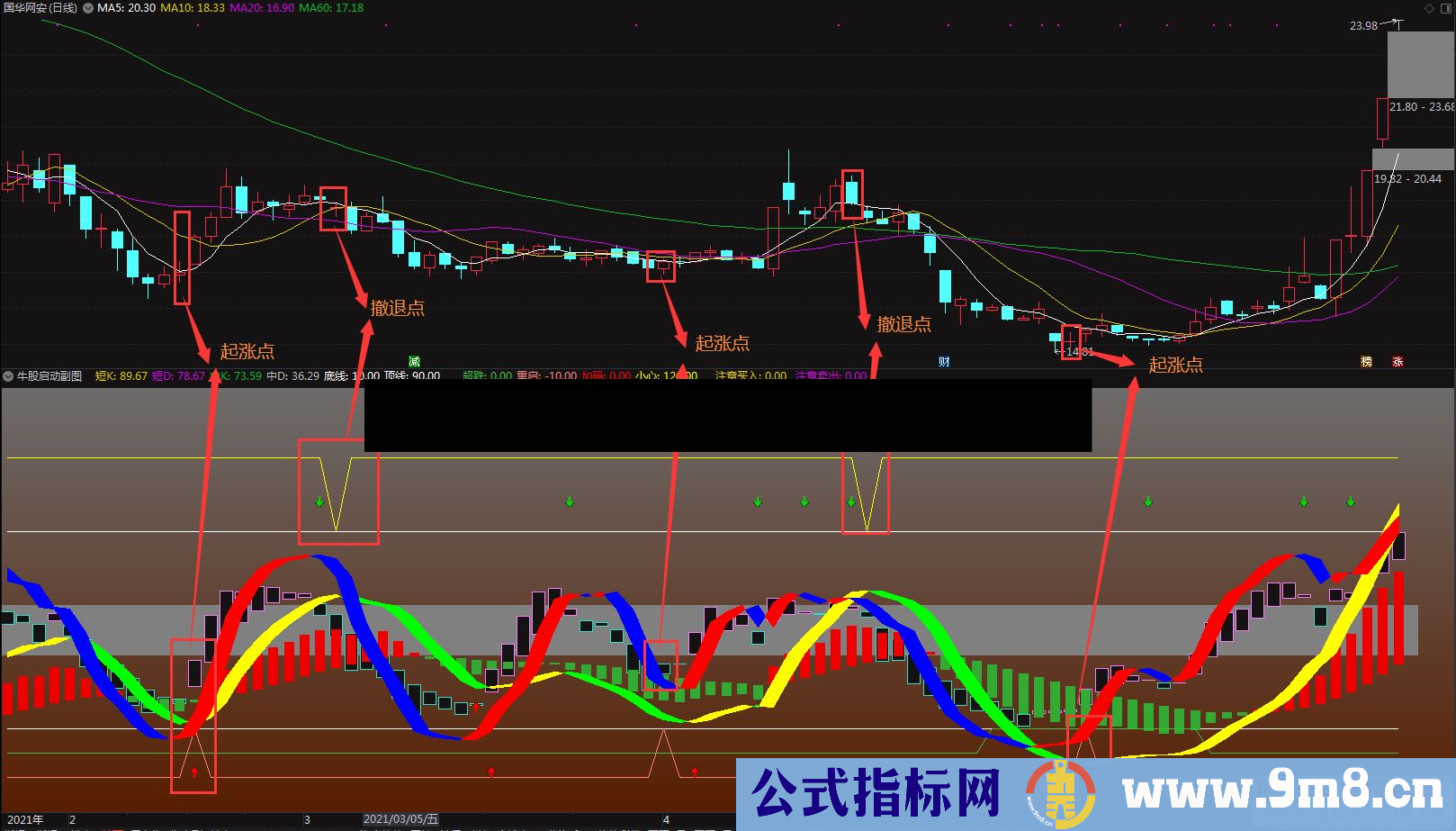1456x831 pixels.
Task: Select the MA5: 20.30 moving average label
Action: coord(126,8)
